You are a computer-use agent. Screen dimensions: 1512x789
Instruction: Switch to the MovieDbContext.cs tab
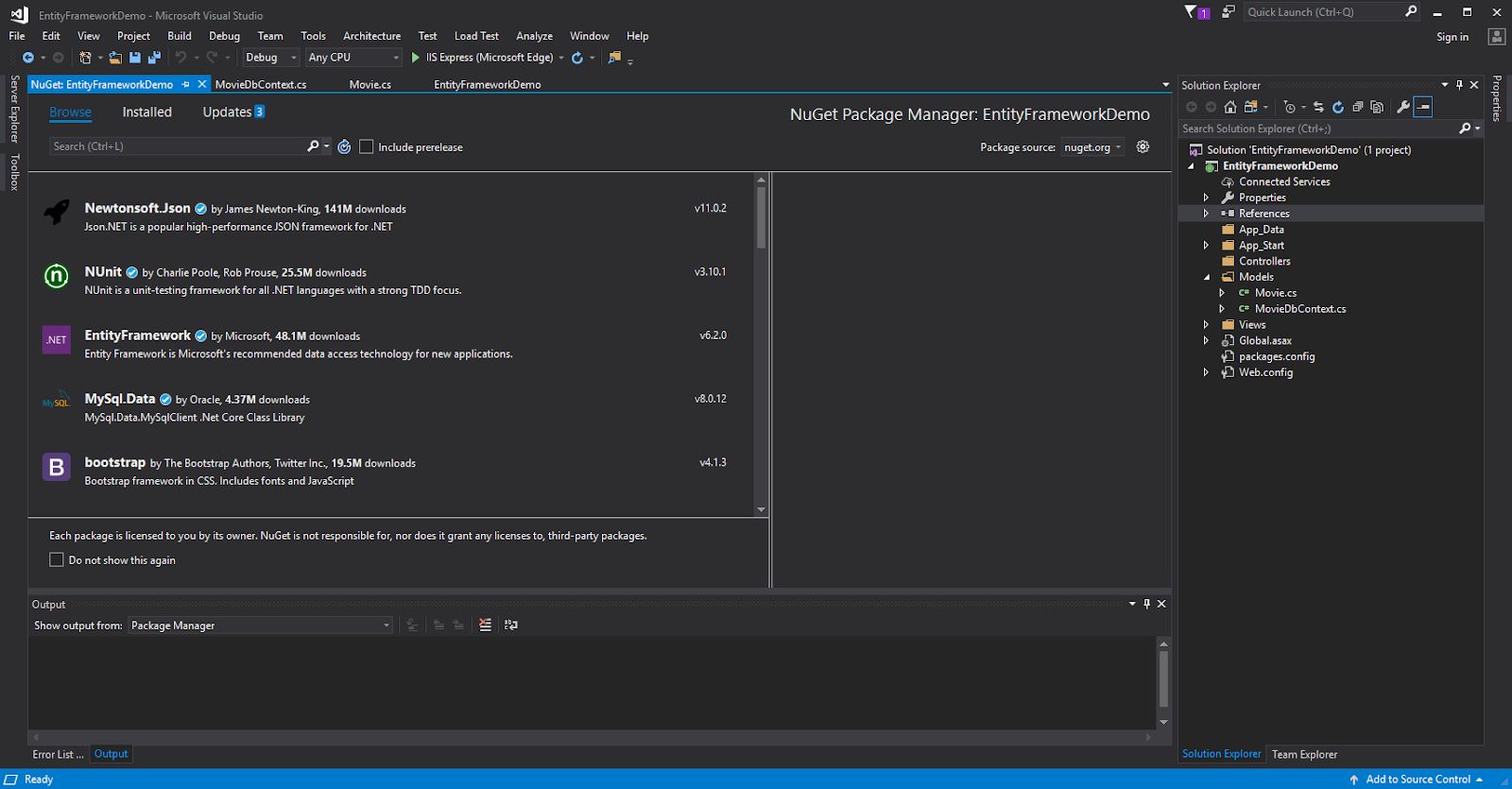(x=261, y=85)
